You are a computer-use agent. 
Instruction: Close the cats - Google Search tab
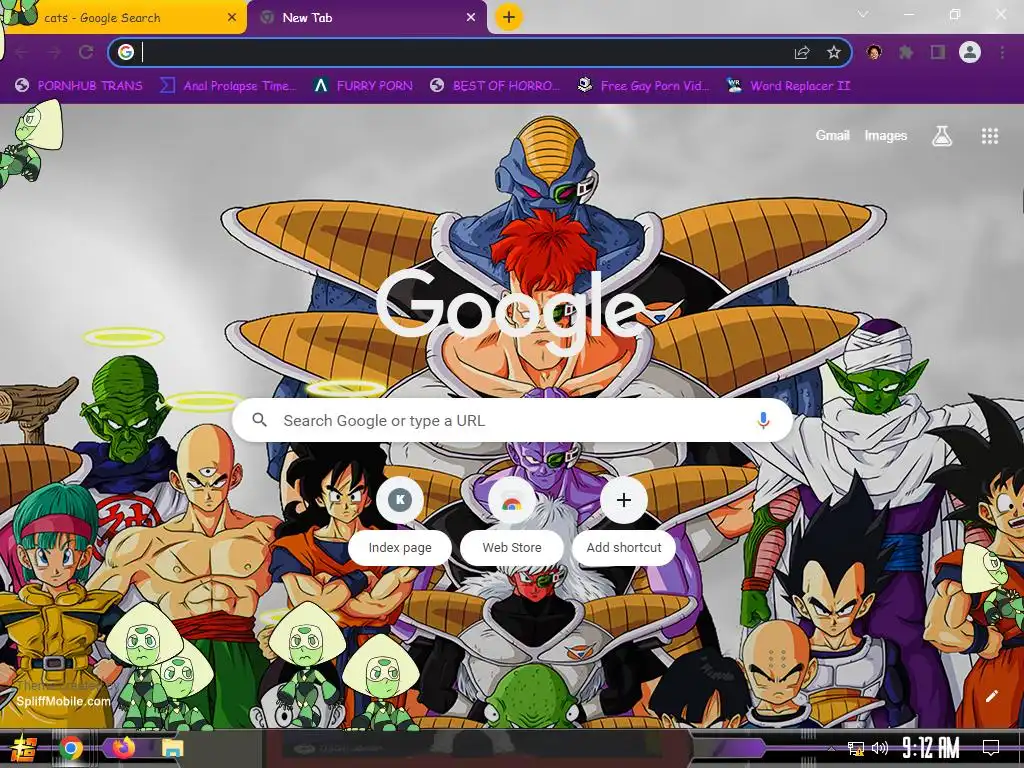tap(232, 18)
